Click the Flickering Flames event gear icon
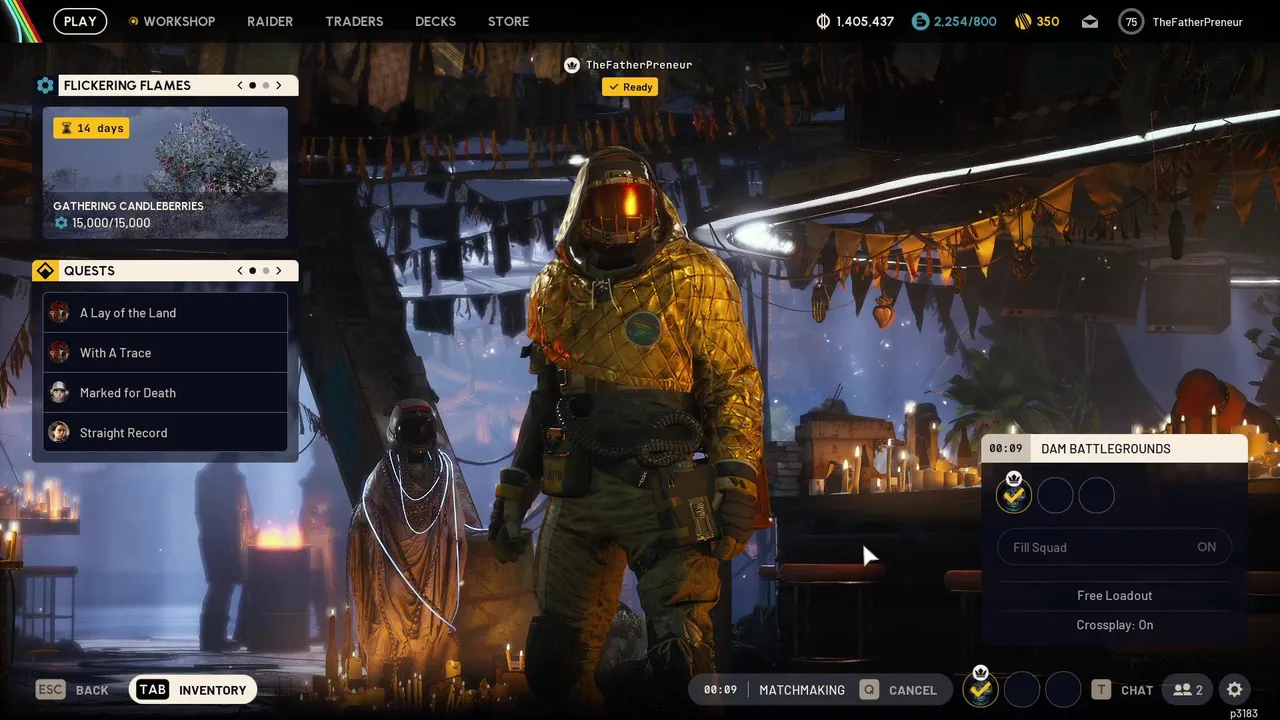 tap(45, 86)
